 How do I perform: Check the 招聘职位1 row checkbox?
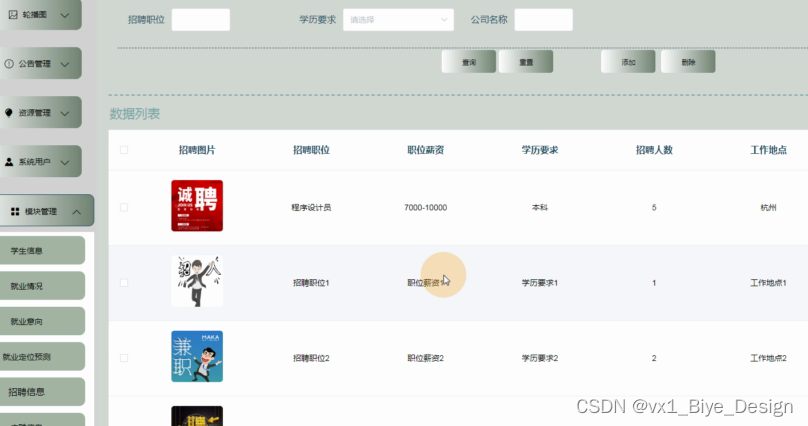click(124, 283)
